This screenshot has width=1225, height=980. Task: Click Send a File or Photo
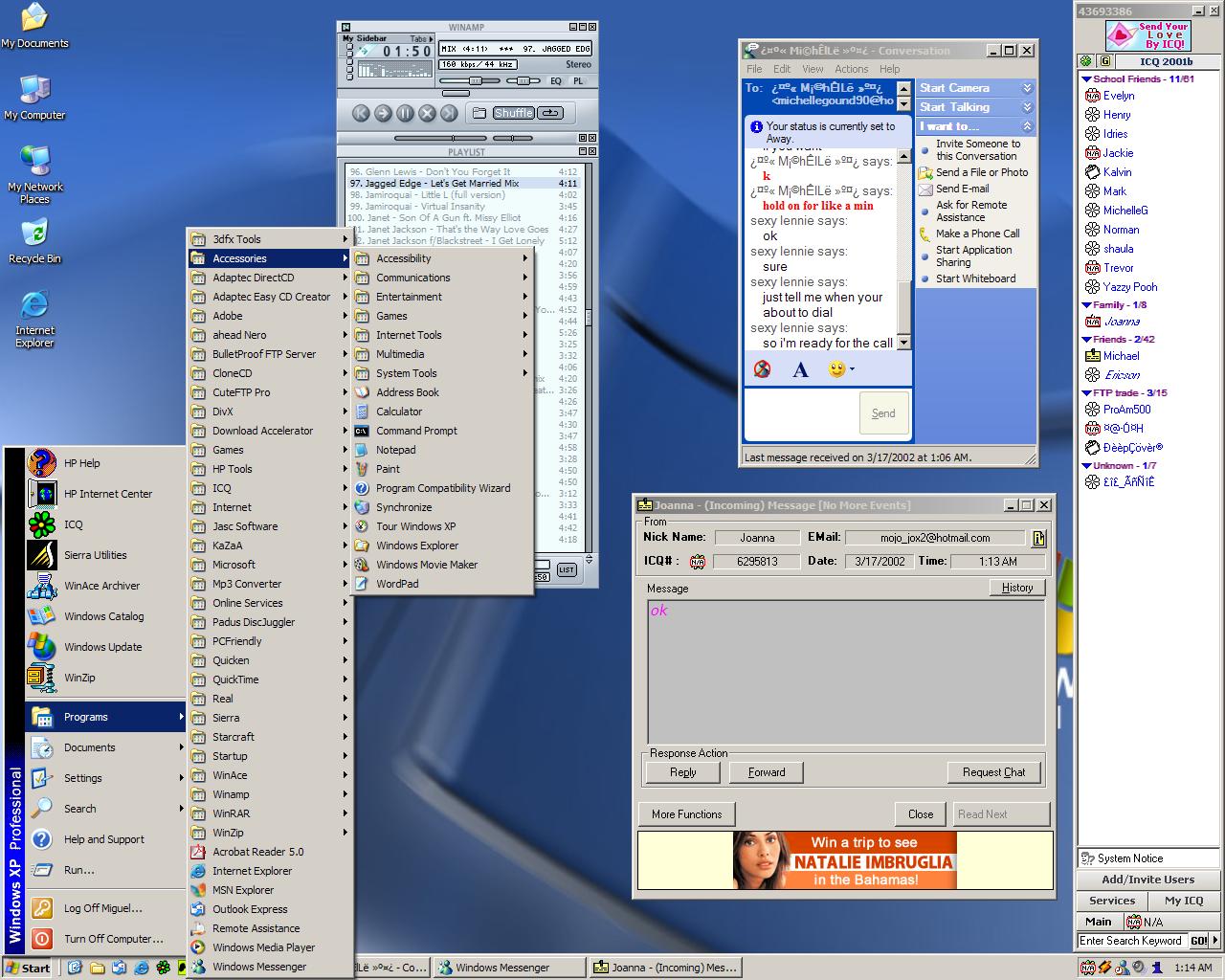click(982, 172)
